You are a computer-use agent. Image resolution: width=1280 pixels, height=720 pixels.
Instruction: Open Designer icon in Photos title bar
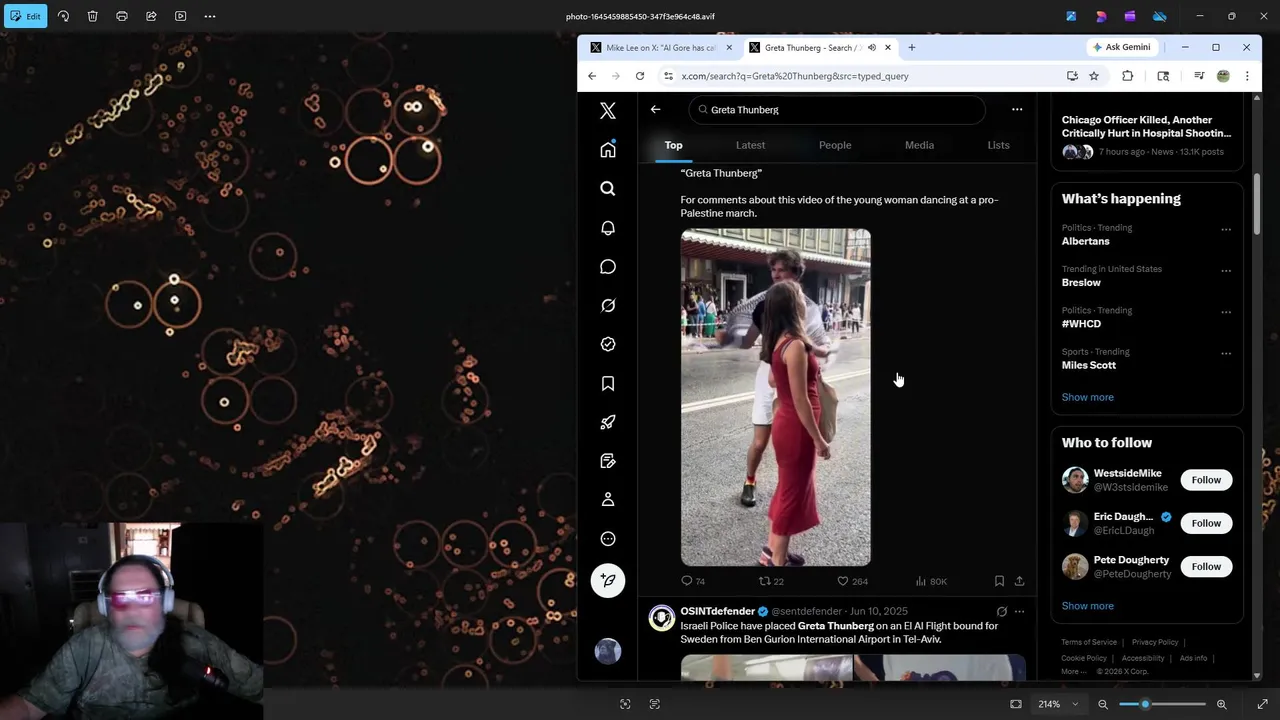pyautogui.click(x=1101, y=16)
